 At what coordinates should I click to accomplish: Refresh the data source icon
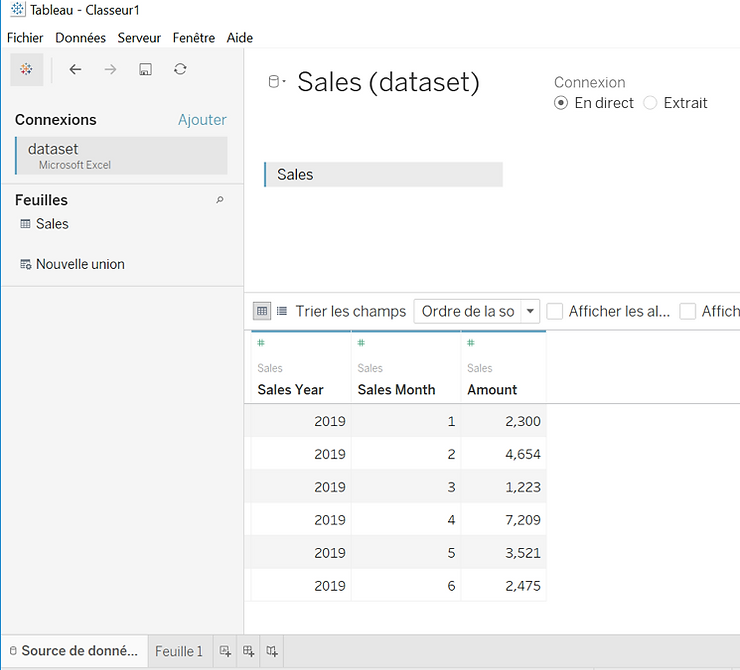click(180, 69)
